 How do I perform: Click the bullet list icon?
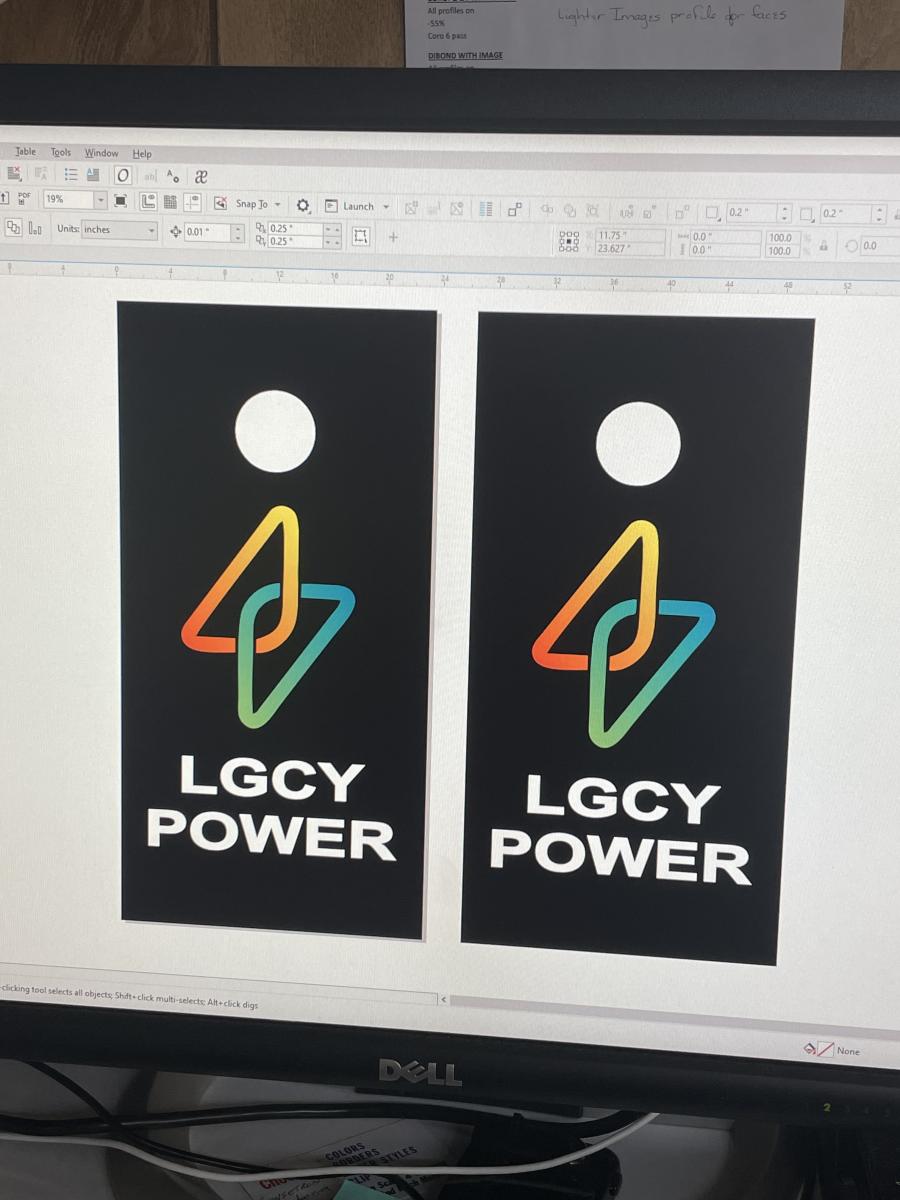click(x=71, y=174)
